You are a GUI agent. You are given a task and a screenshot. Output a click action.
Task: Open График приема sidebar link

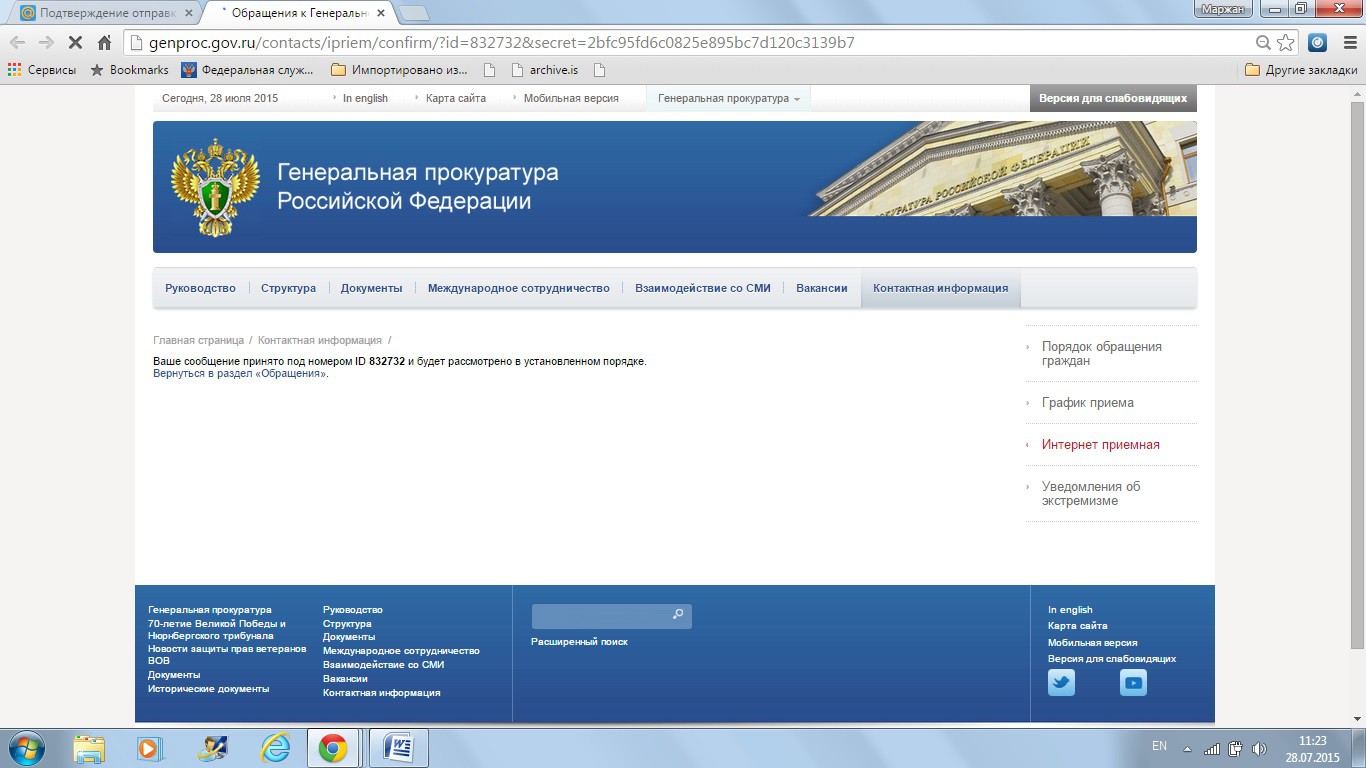tap(1088, 403)
